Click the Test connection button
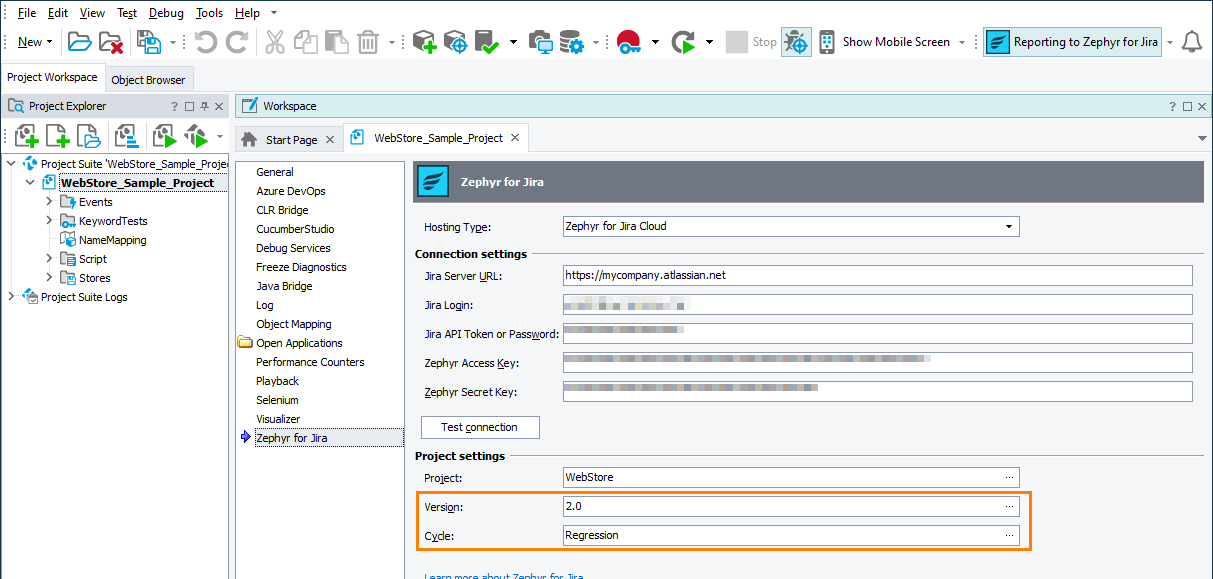 480,427
